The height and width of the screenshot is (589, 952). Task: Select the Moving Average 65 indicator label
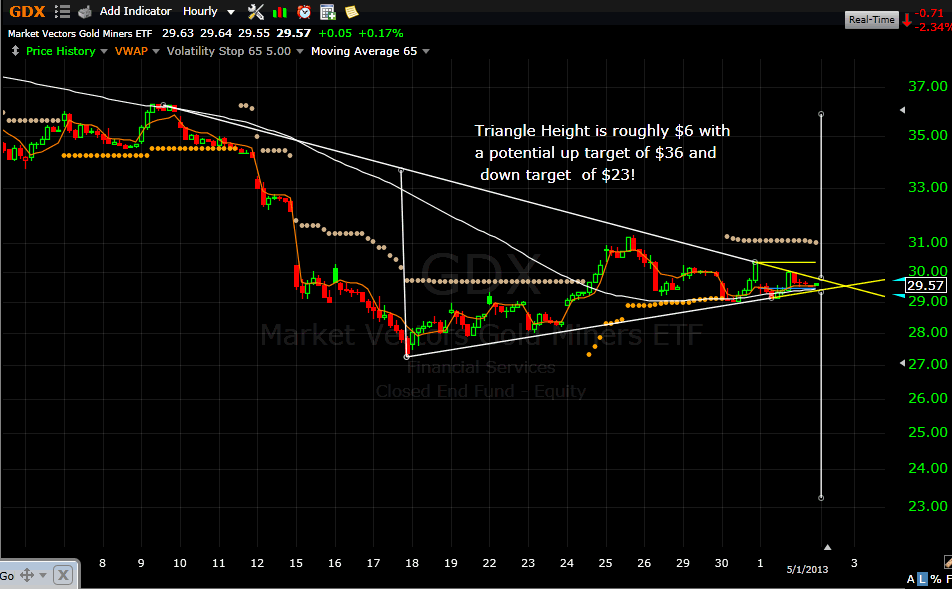[364, 51]
